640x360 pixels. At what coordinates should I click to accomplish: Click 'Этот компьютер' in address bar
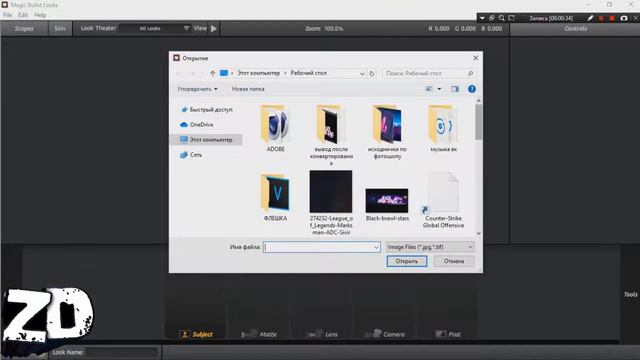tap(259, 73)
